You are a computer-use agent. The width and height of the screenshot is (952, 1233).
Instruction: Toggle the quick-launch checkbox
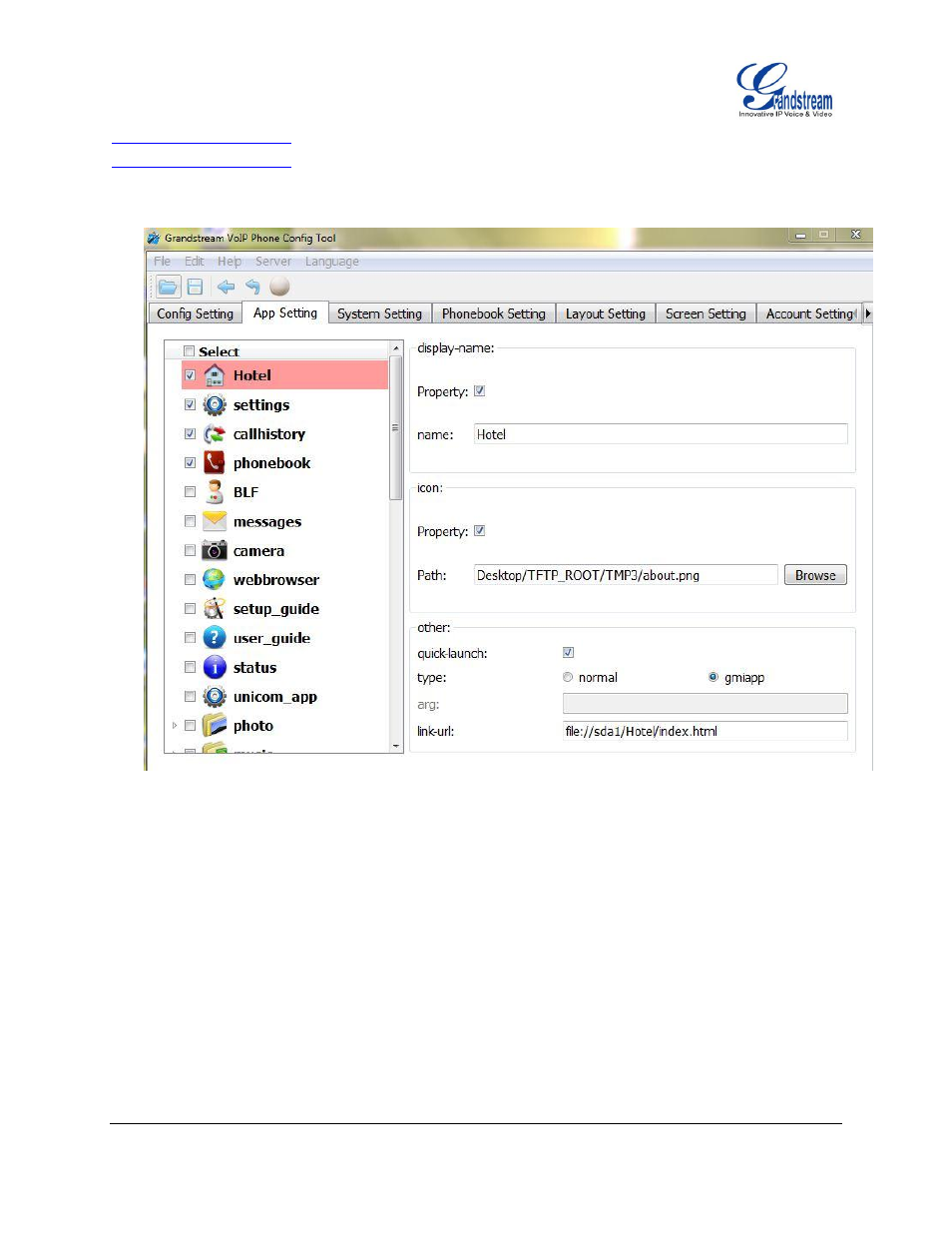569,653
